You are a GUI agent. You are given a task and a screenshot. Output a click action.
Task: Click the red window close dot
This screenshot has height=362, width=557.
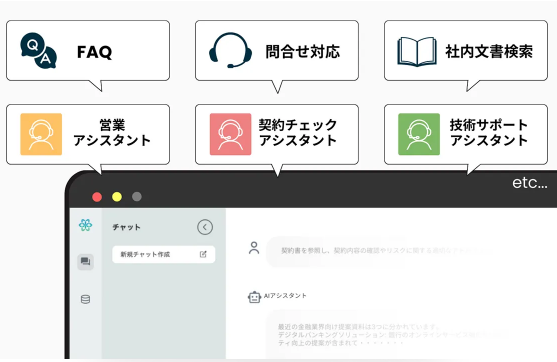pos(97,197)
